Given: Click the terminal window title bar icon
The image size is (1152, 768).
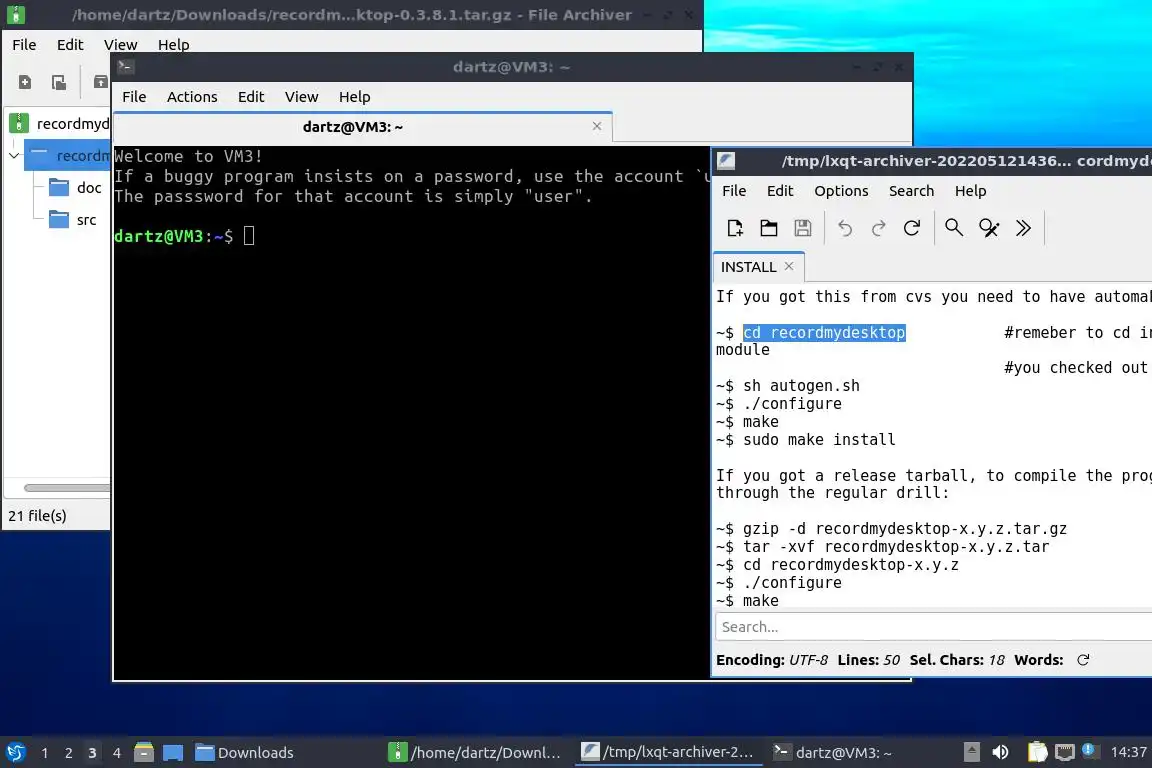Looking at the screenshot, I should (125, 67).
